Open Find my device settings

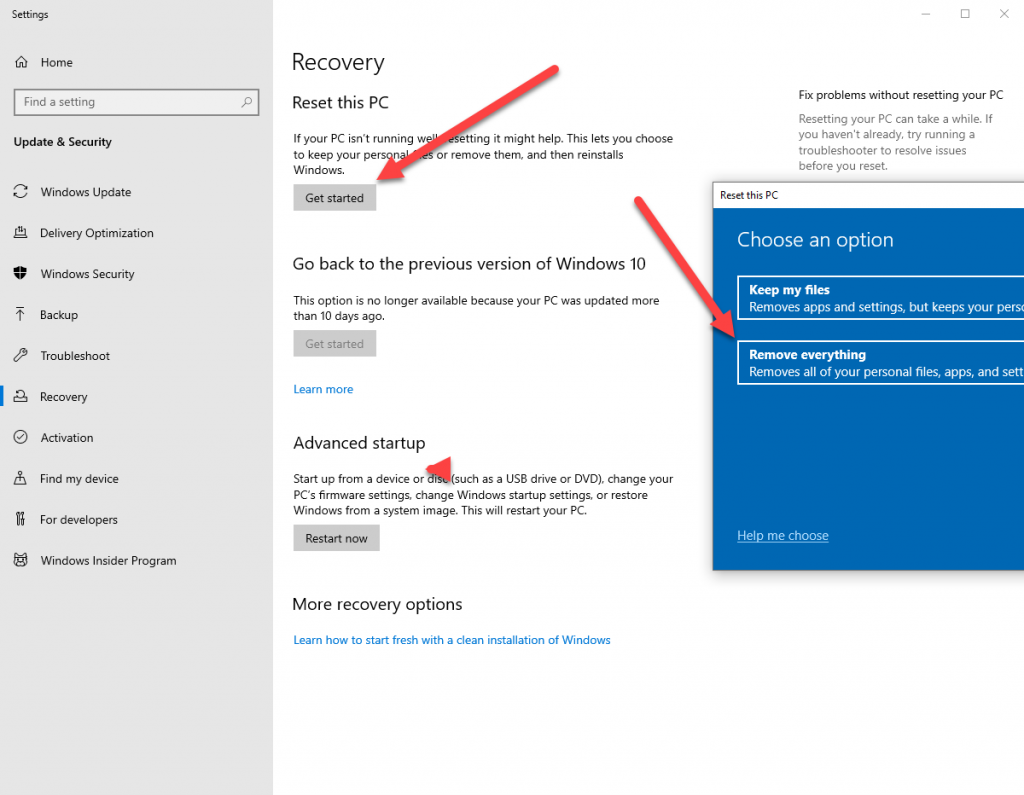(79, 479)
